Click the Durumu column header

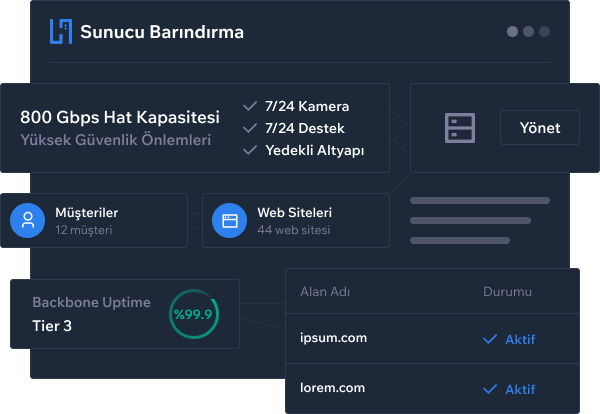507,292
